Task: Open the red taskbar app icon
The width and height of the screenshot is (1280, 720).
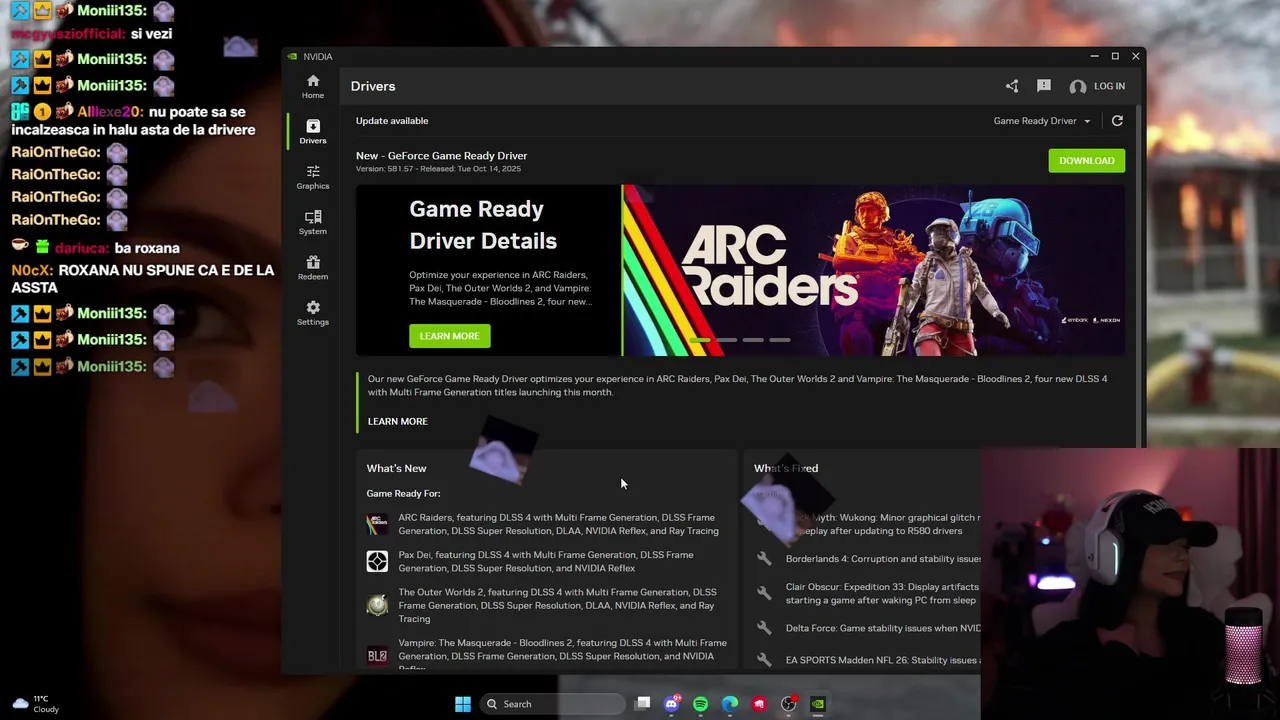Action: (x=759, y=704)
